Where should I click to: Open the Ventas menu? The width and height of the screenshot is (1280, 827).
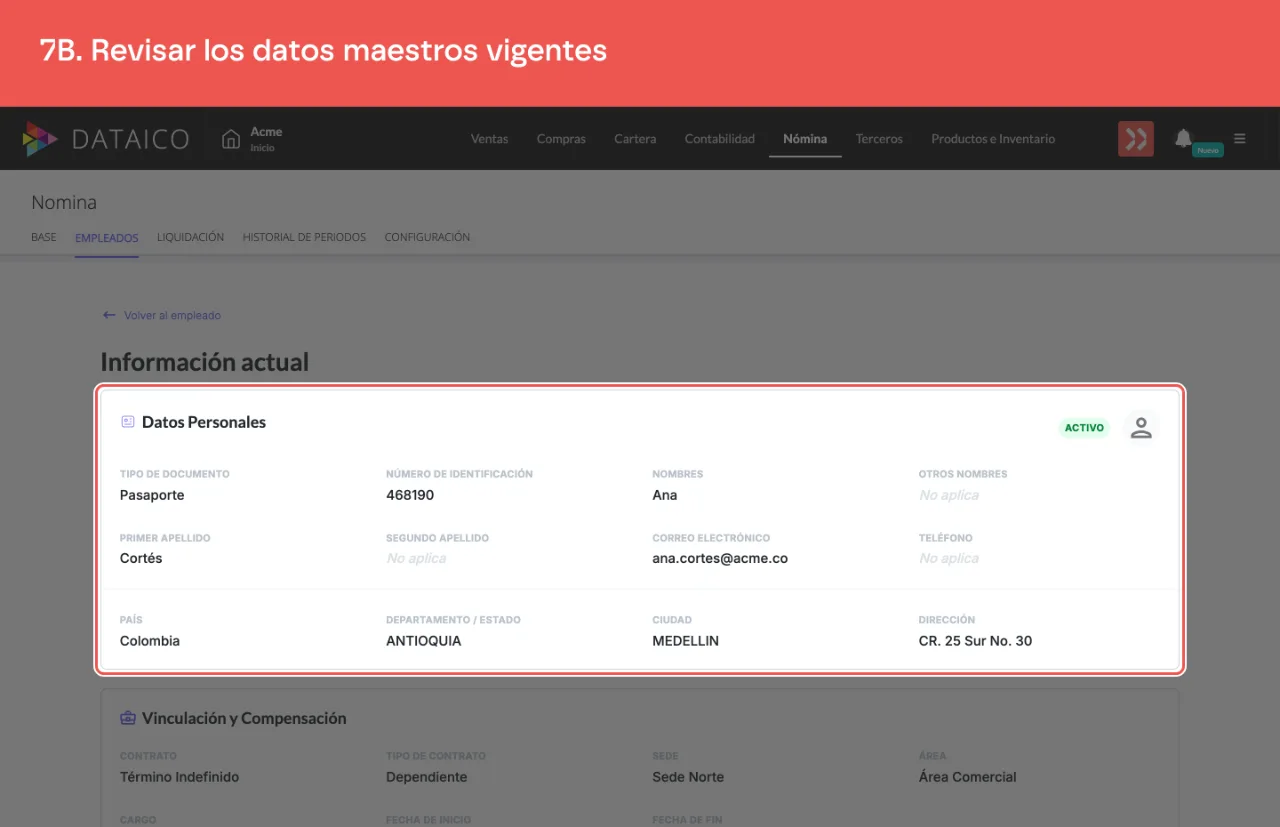coord(490,139)
